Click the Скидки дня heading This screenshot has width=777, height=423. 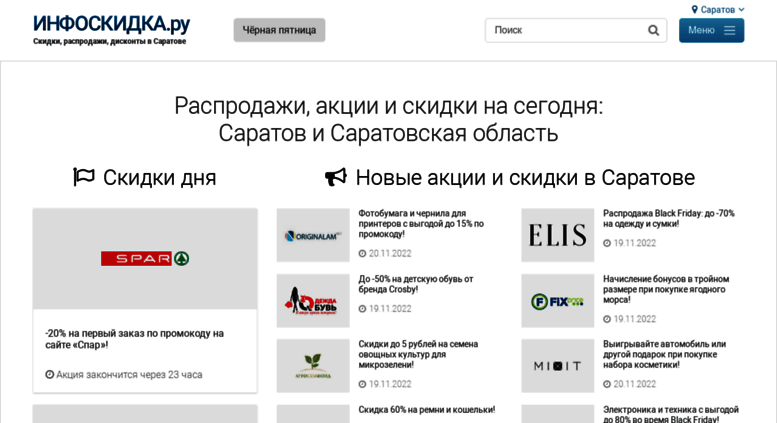pyautogui.click(x=160, y=177)
